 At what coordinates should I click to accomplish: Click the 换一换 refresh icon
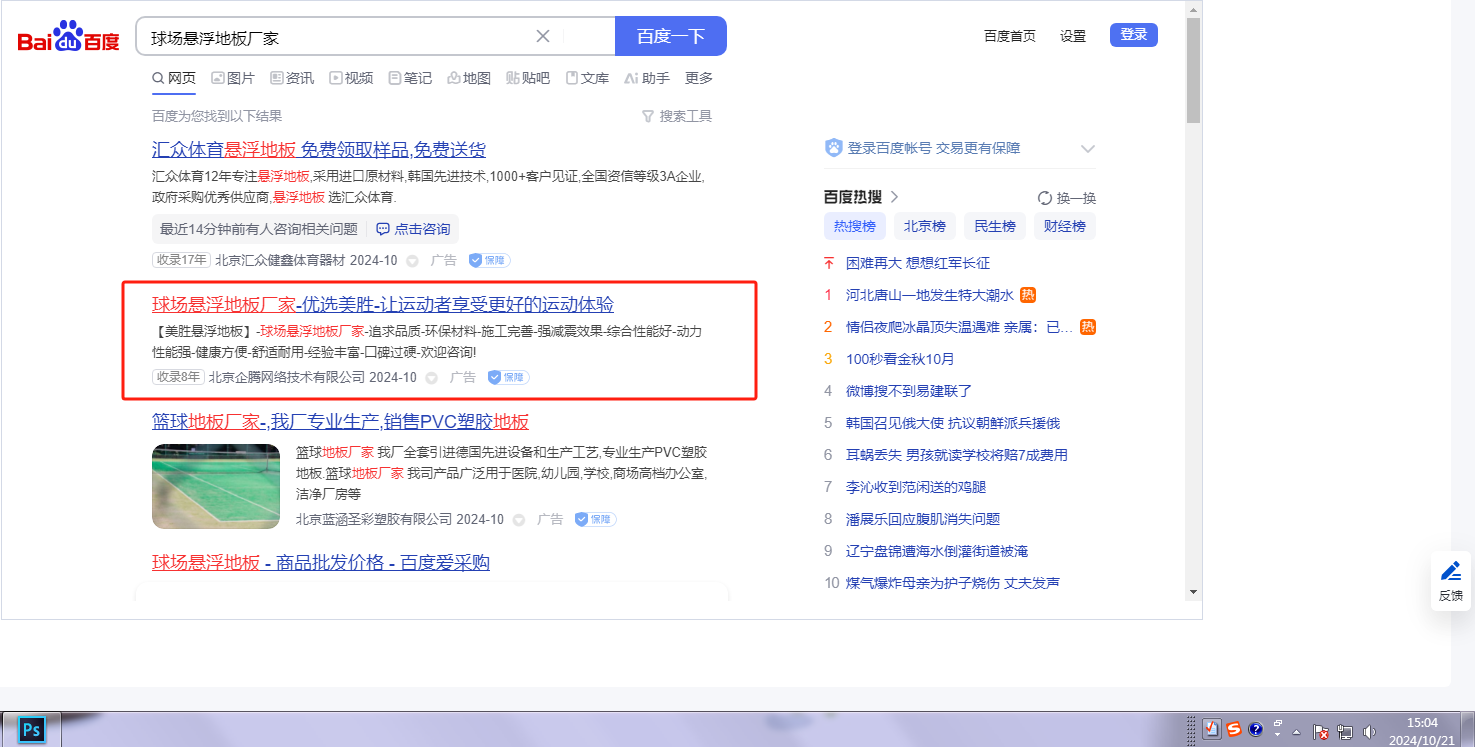coord(1045,198)
